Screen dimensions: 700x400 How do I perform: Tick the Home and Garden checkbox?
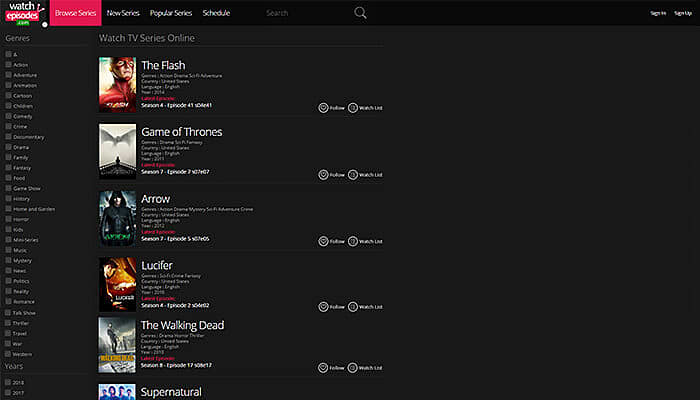coord(8,209)
